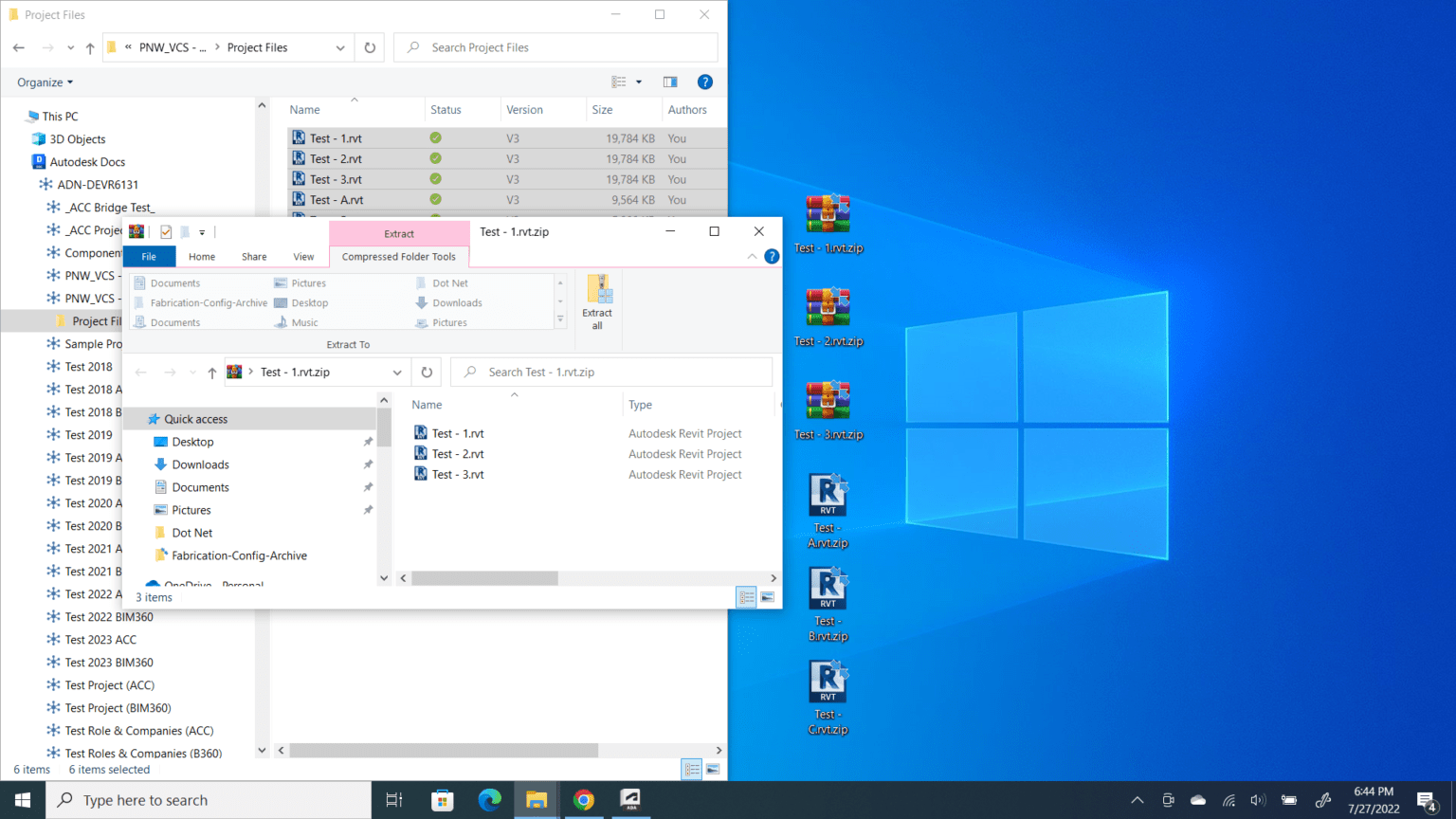This screenshot has width=1456, height=819.
Task: Switch to the Share ribbon tab
Action: click(253, 256)
